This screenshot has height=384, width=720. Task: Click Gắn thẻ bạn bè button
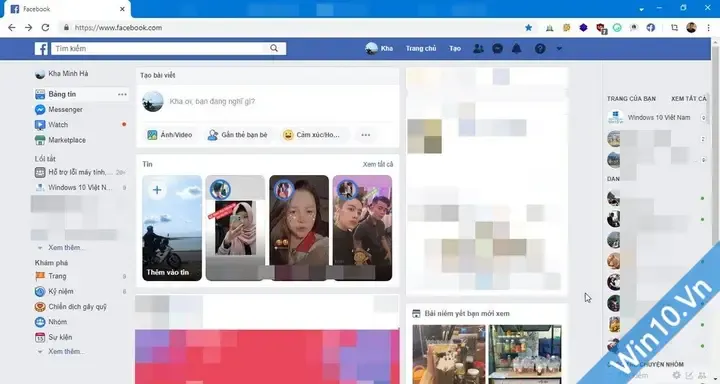[x=237, y=135]
